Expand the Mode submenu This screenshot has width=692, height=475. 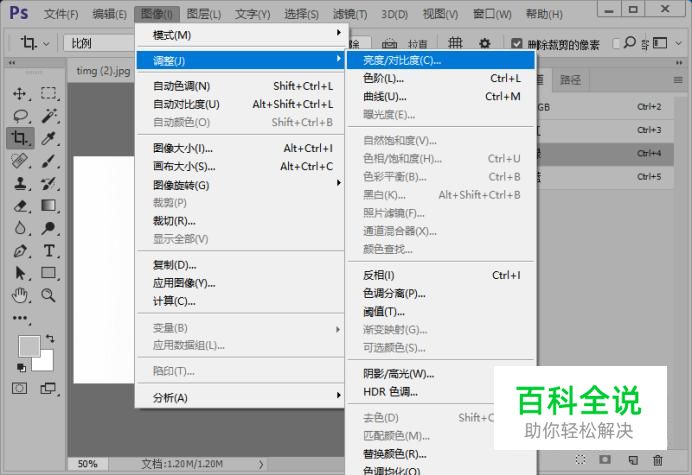click(241, 34)
